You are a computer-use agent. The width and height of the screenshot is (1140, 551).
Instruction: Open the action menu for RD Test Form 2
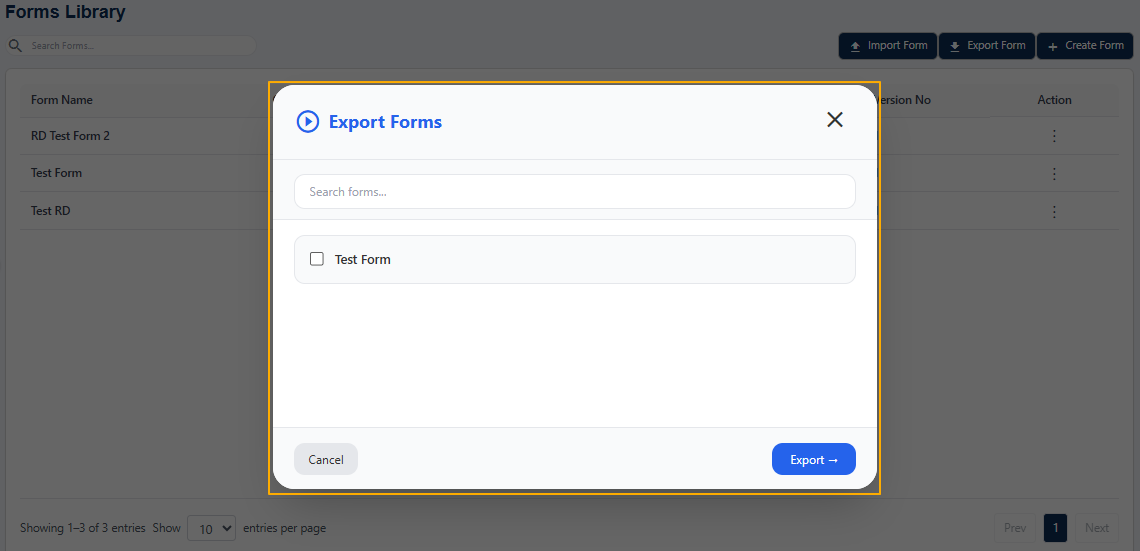(x=1054, y=136)
